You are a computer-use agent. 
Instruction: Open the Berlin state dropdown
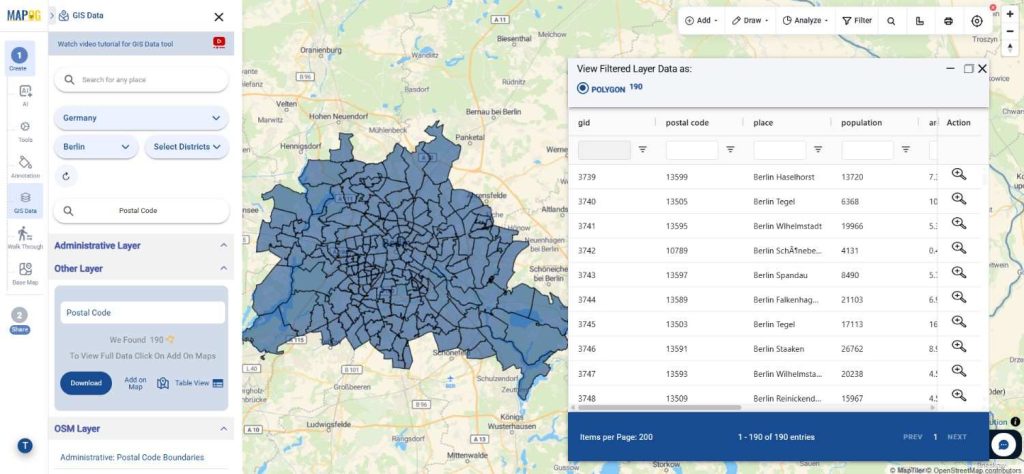tap(96, 147)
